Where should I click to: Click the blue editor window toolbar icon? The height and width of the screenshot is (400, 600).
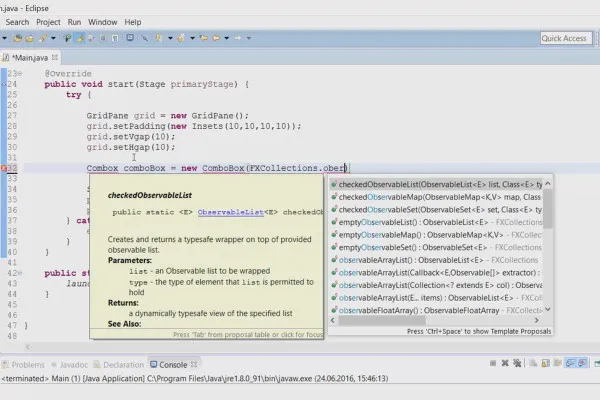[x=130, y=38]
